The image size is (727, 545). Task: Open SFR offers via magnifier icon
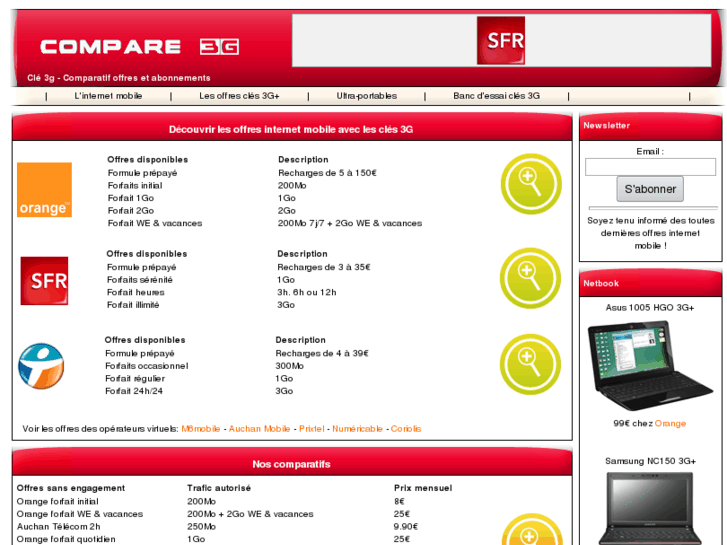click(530, 278)
